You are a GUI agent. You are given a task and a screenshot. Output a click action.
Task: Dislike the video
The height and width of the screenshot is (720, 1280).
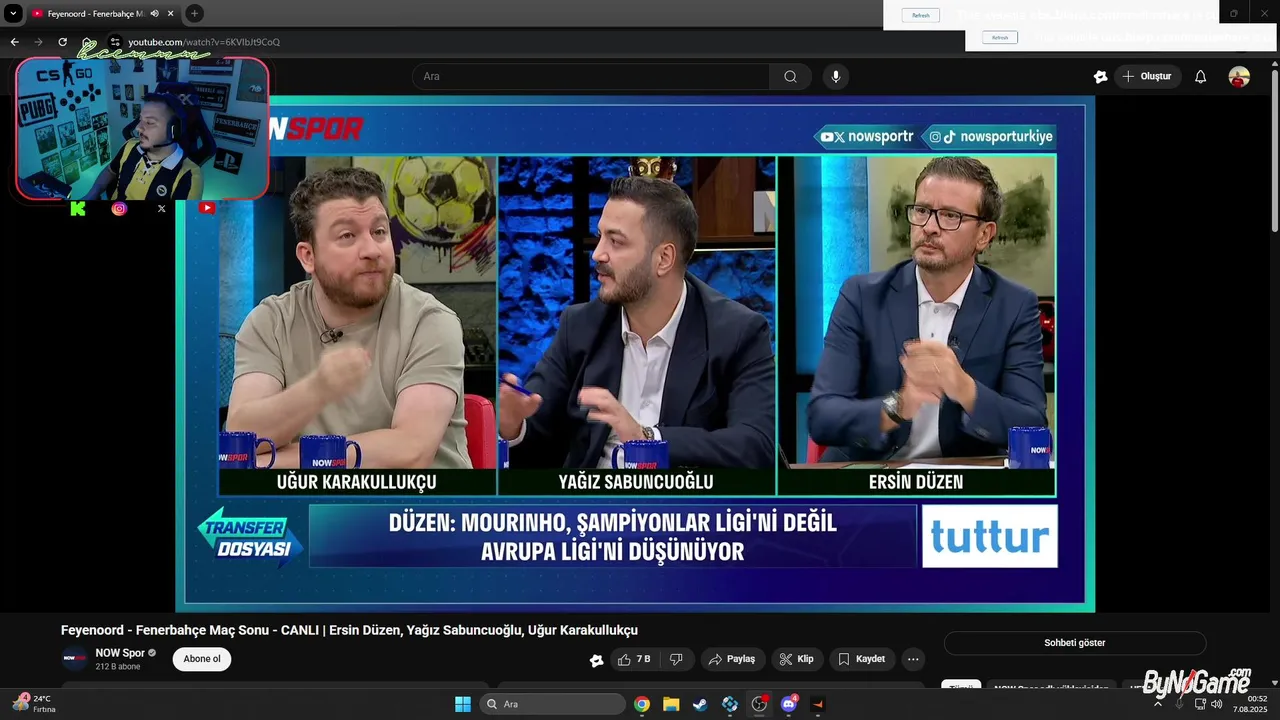point(676,659)
